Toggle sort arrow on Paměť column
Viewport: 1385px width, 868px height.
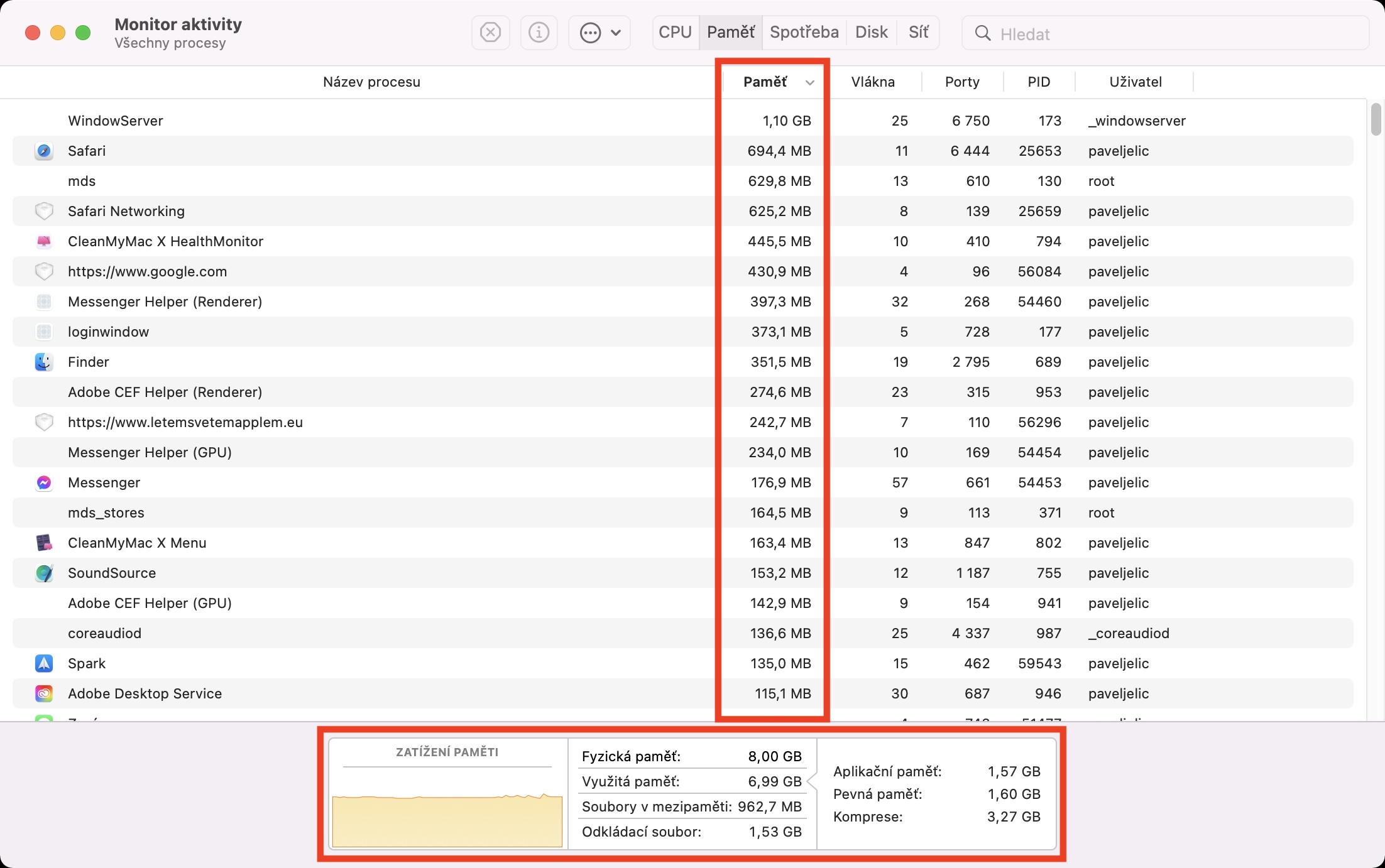pos(810,82)
